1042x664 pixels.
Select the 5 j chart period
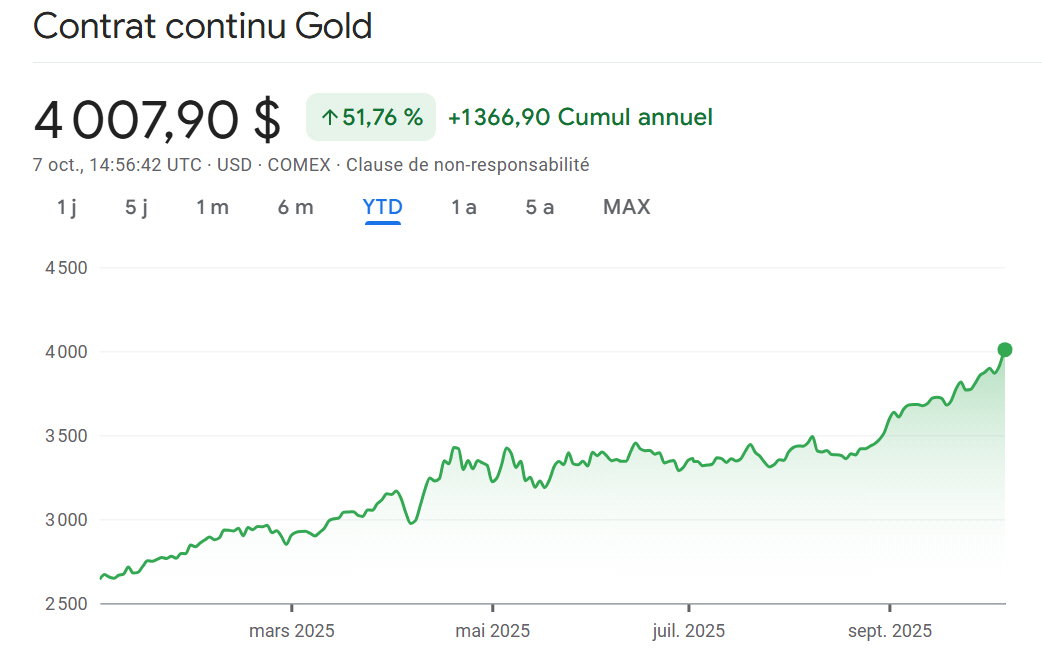136,207
